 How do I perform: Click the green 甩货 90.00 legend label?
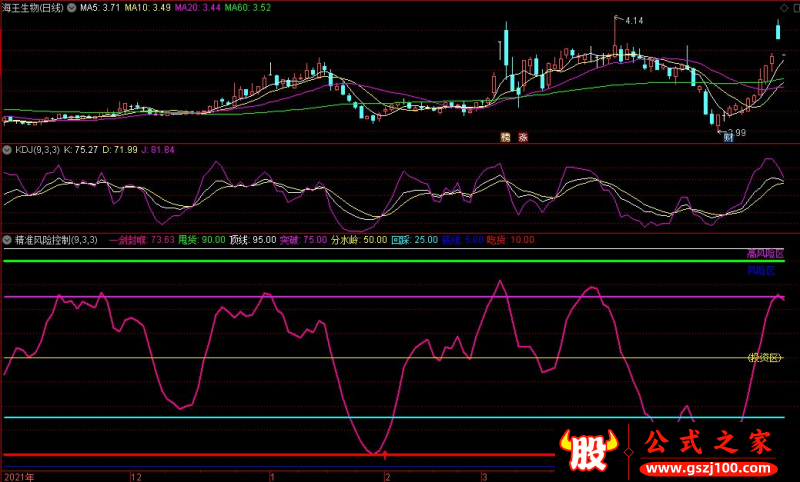pos(202,240)
